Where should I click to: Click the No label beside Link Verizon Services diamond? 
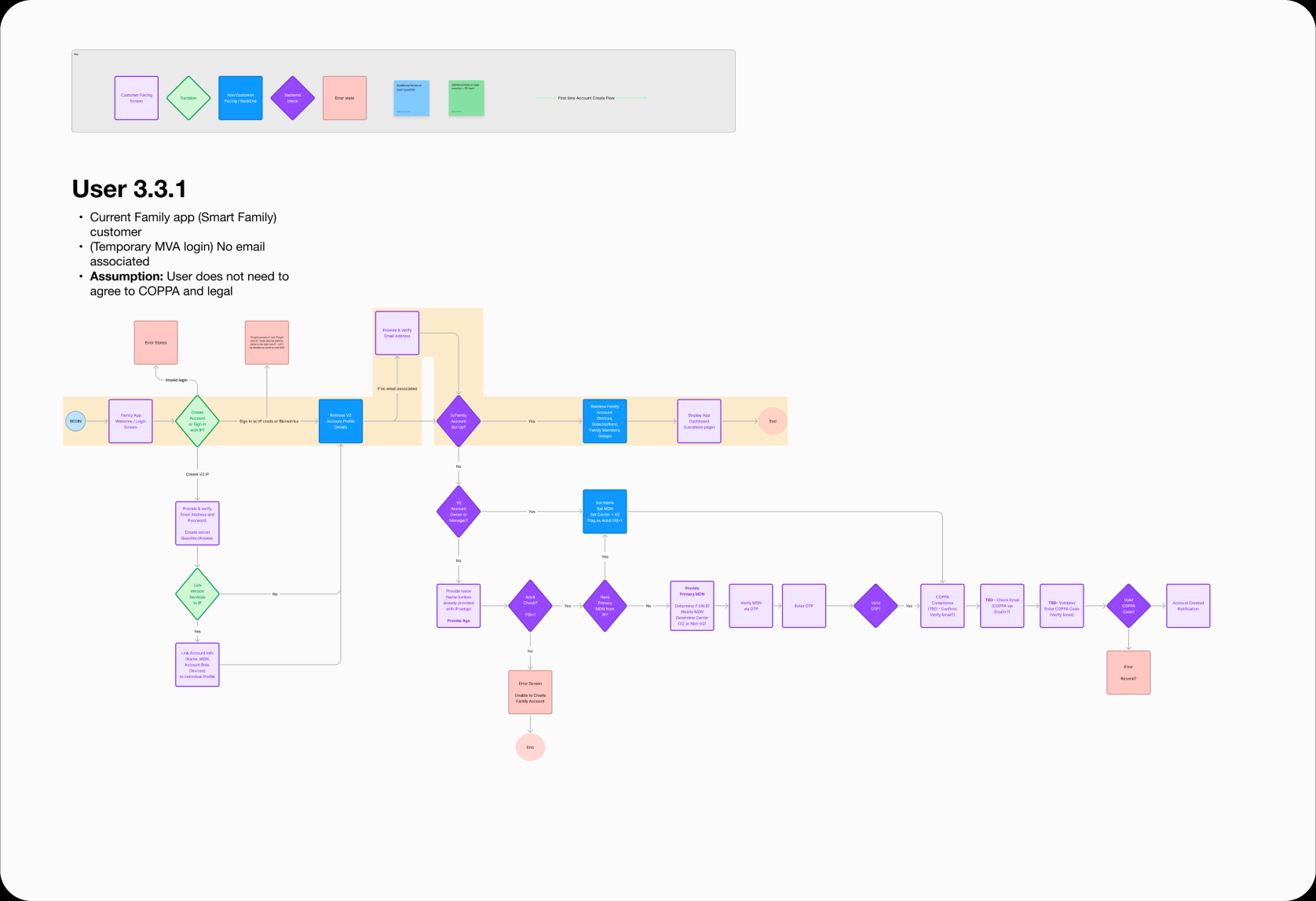275,594
